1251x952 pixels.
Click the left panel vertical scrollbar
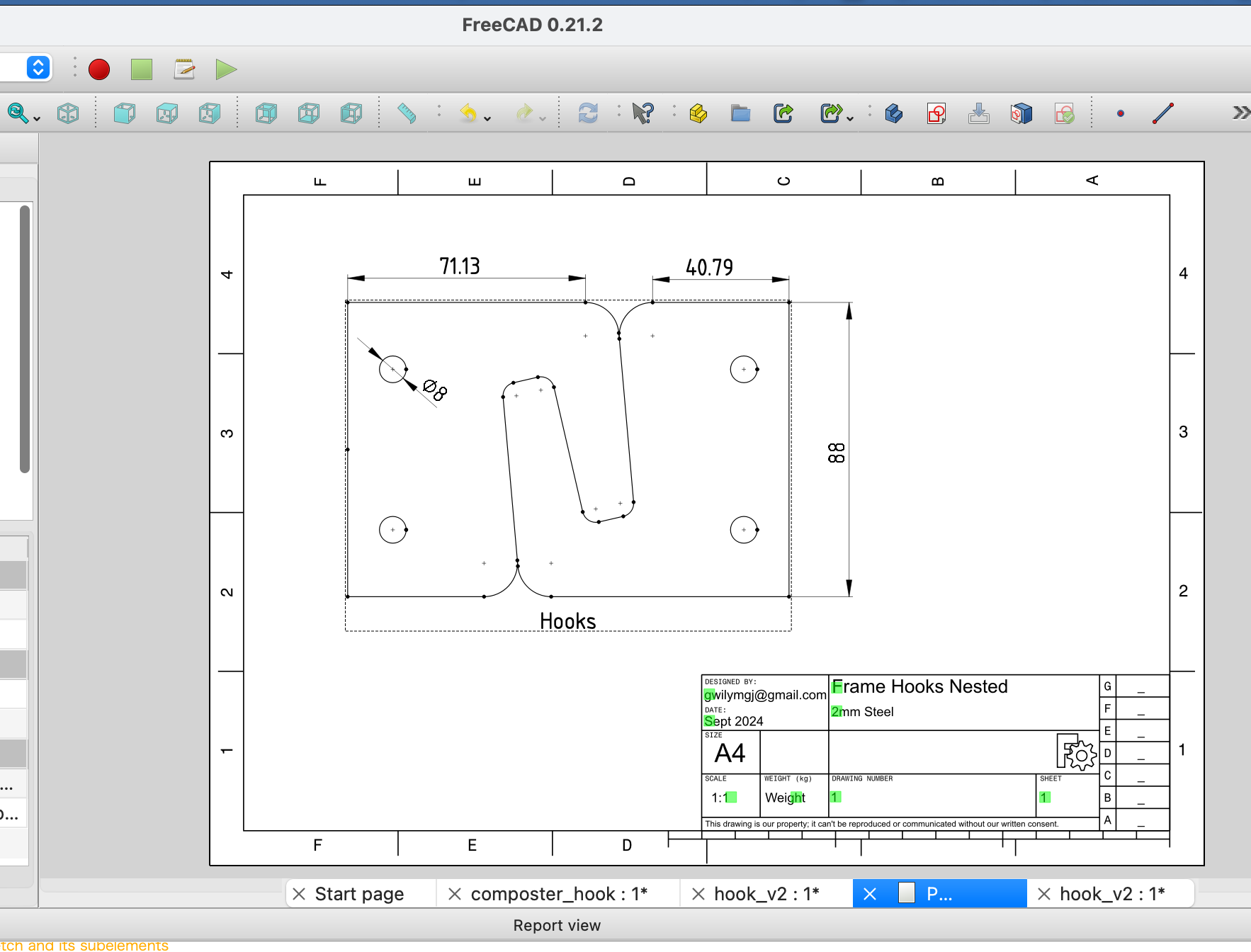tap(25, 339)
